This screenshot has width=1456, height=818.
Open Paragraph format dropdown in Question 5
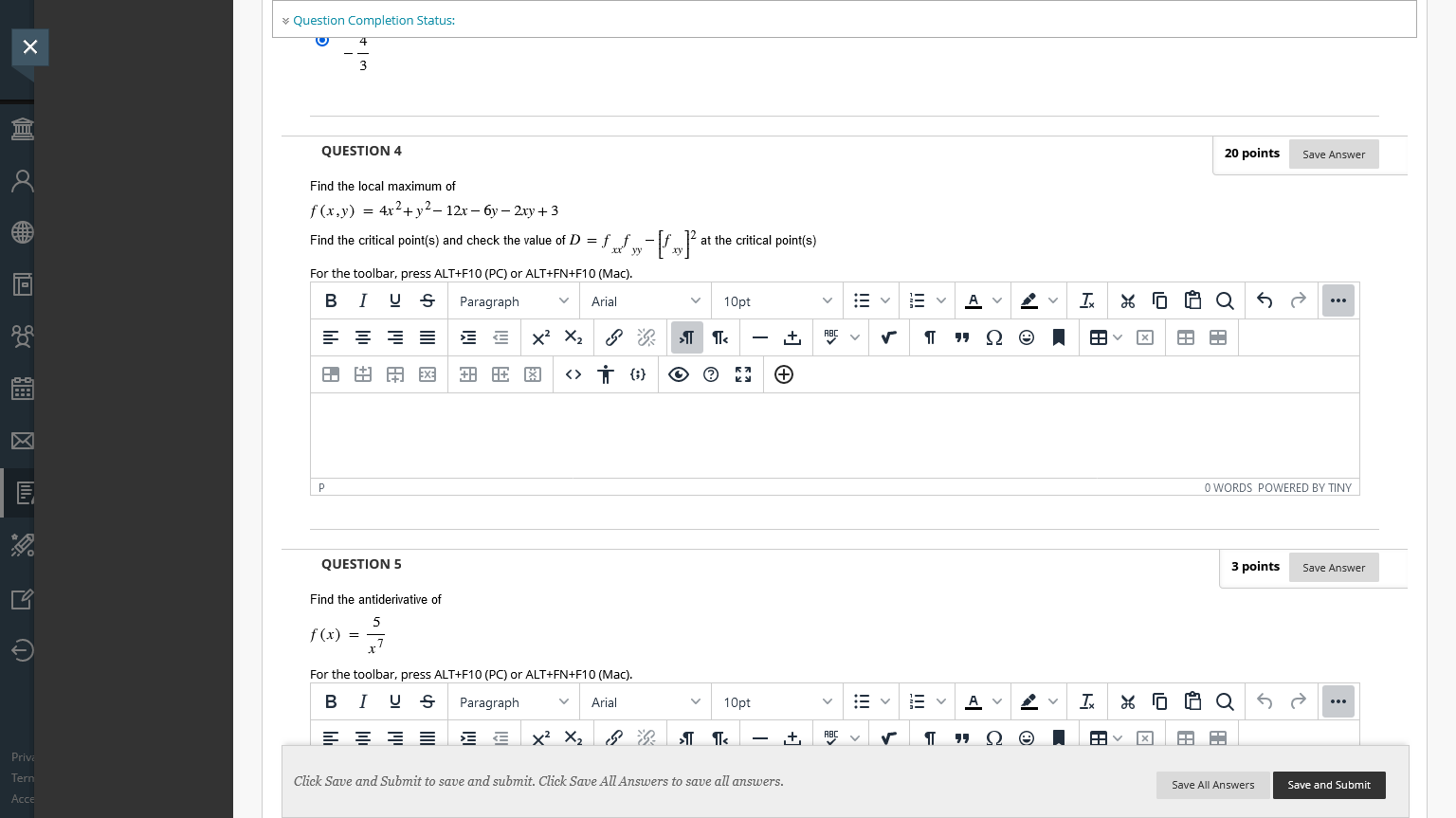coord(514,702)
